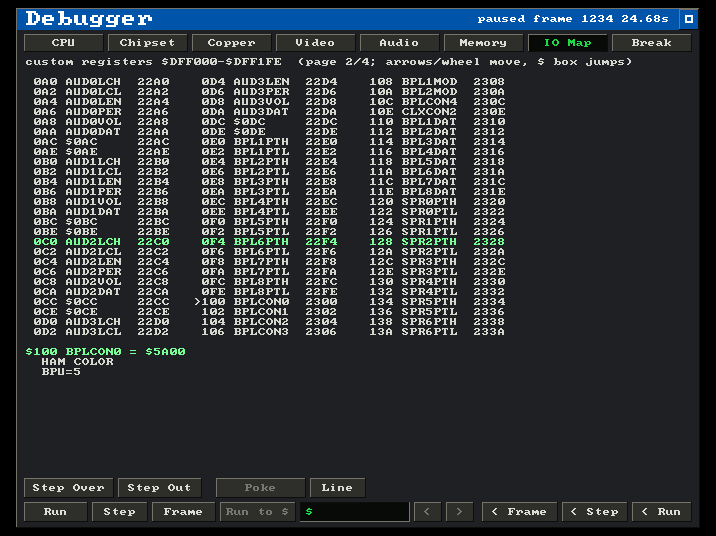Screen dimensions: 716x536
Task: Select register row 0FE BPL8PTL
Action: (x=269, y=292)
